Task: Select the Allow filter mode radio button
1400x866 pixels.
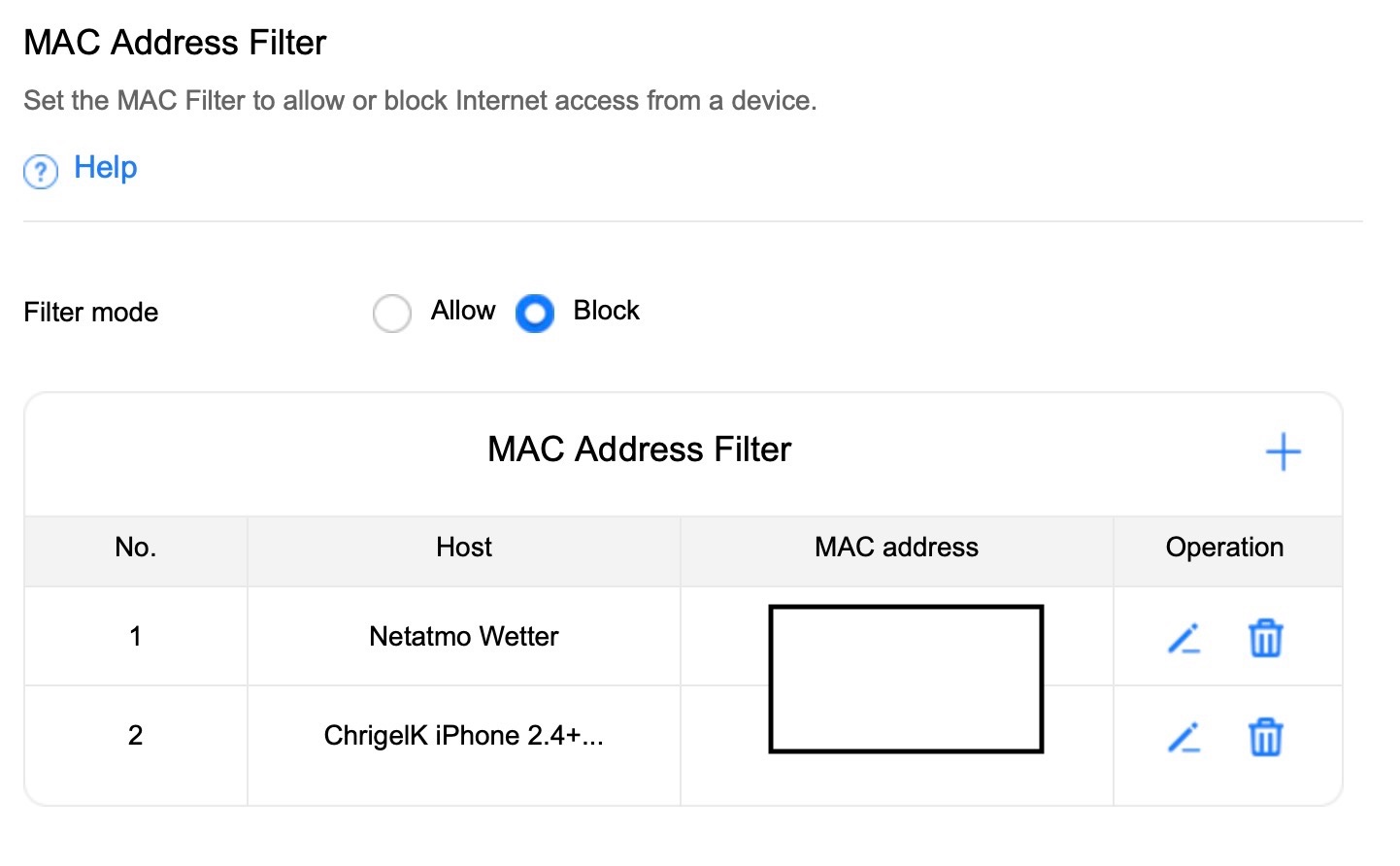Action: (392, 313)
